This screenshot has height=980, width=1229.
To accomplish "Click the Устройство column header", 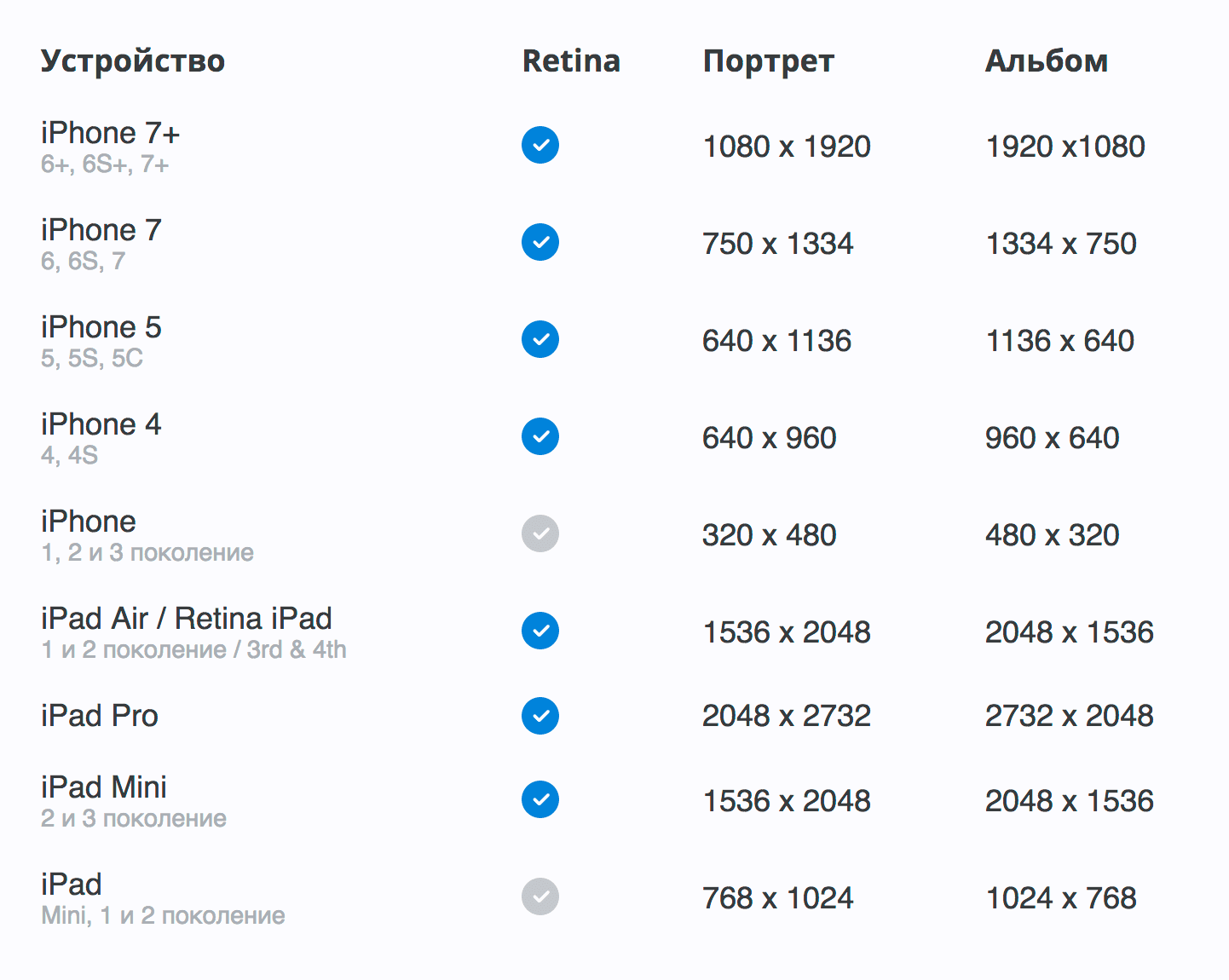I will tap(133, 61).
